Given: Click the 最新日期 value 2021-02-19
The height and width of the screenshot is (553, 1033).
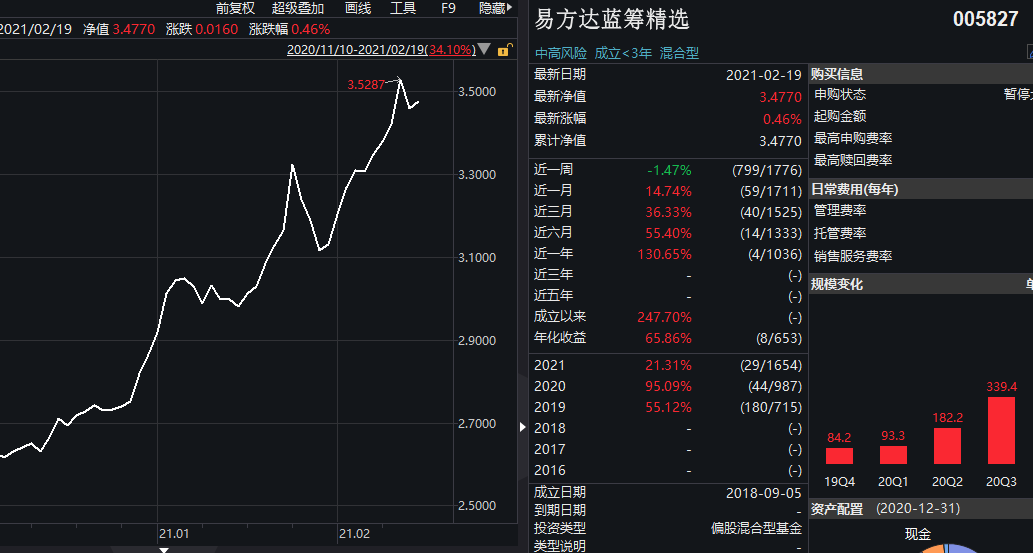Looking at the screenshot, I should (764, 75).
